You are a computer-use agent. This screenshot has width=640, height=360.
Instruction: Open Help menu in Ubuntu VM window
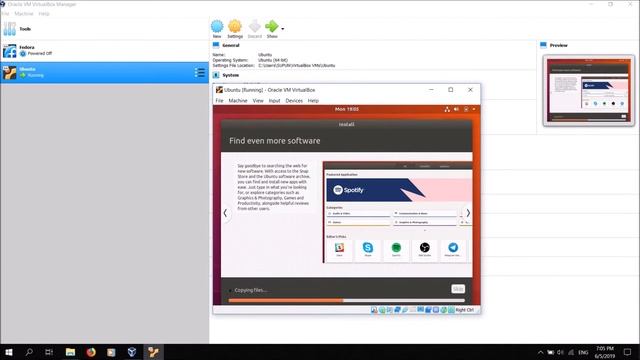pos(313,100)
